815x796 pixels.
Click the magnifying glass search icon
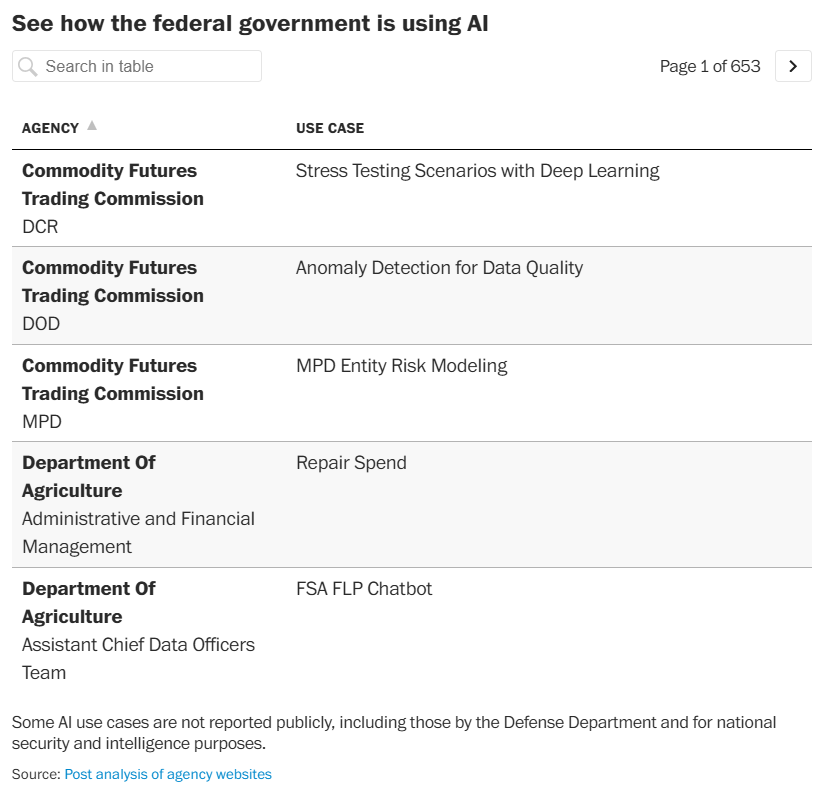click(x=28, y=67)
